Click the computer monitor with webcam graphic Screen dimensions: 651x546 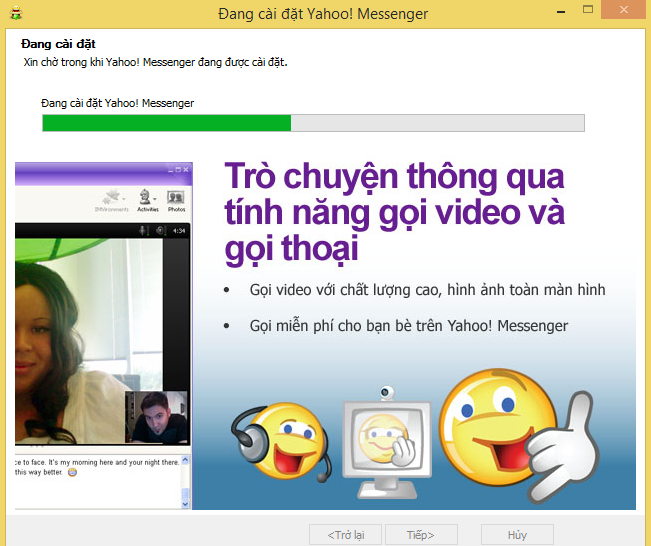[x=387, y=443]
